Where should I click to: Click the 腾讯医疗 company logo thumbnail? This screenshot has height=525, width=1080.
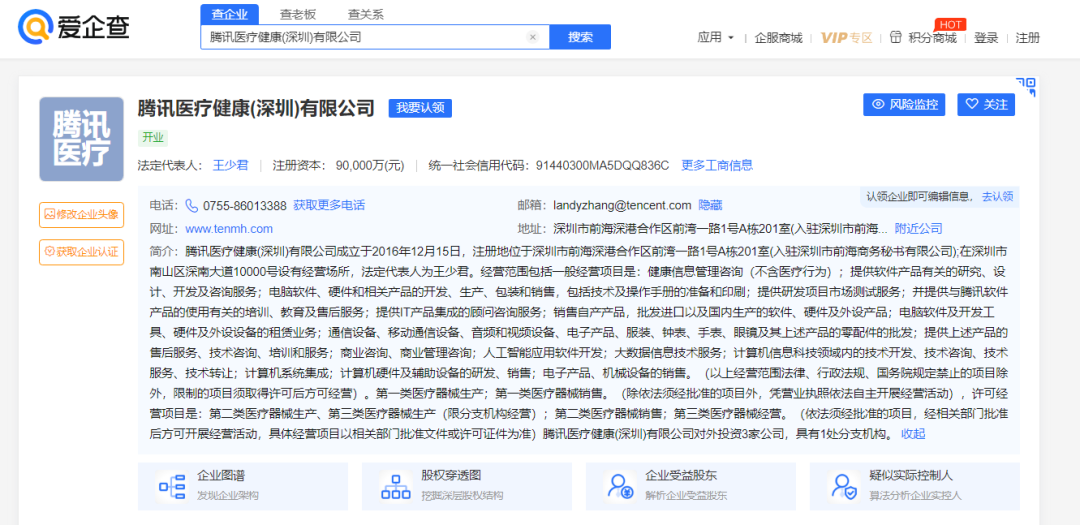pos(82,139)
